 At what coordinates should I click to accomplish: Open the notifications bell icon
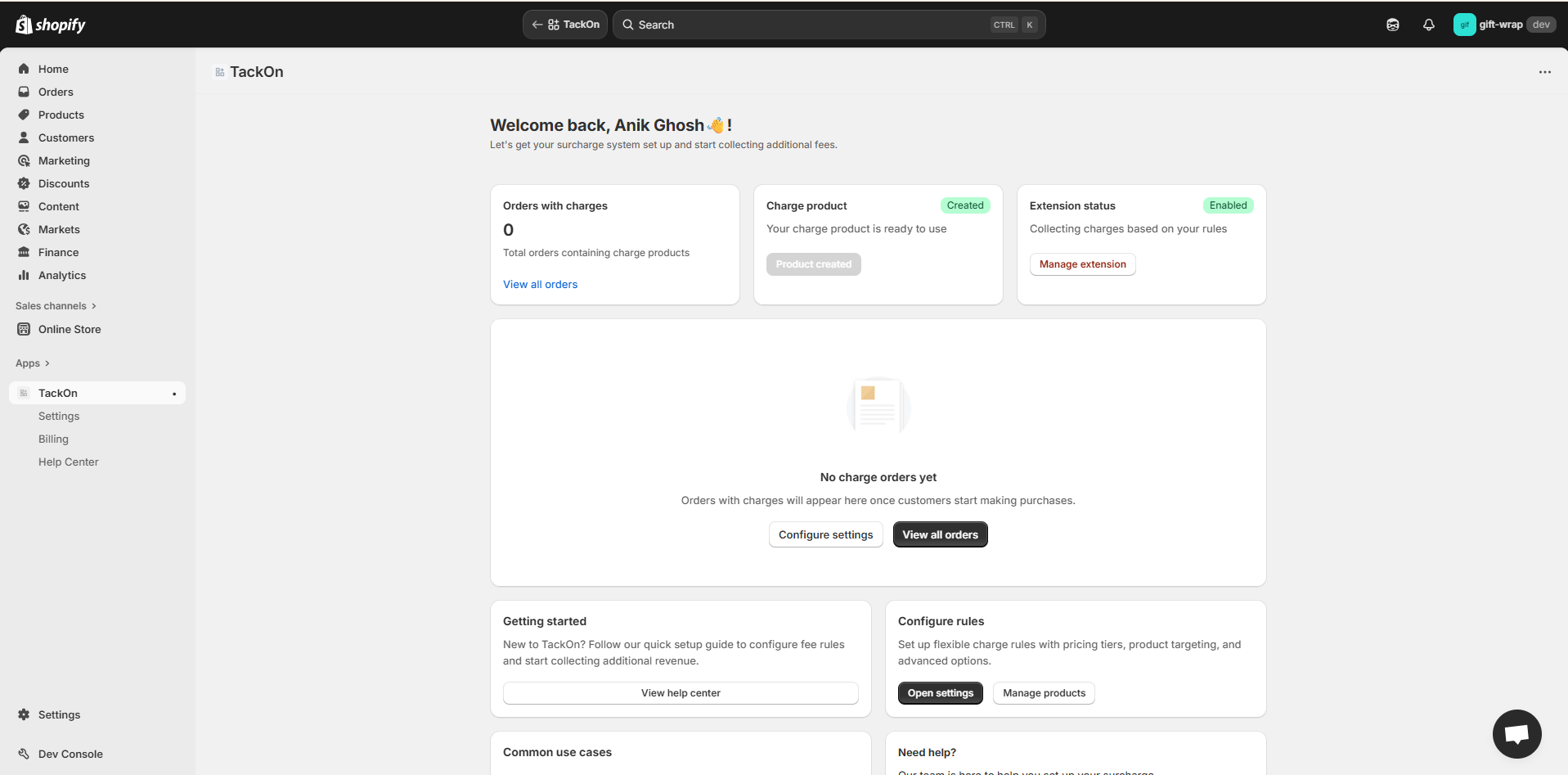pos(1428,25)
